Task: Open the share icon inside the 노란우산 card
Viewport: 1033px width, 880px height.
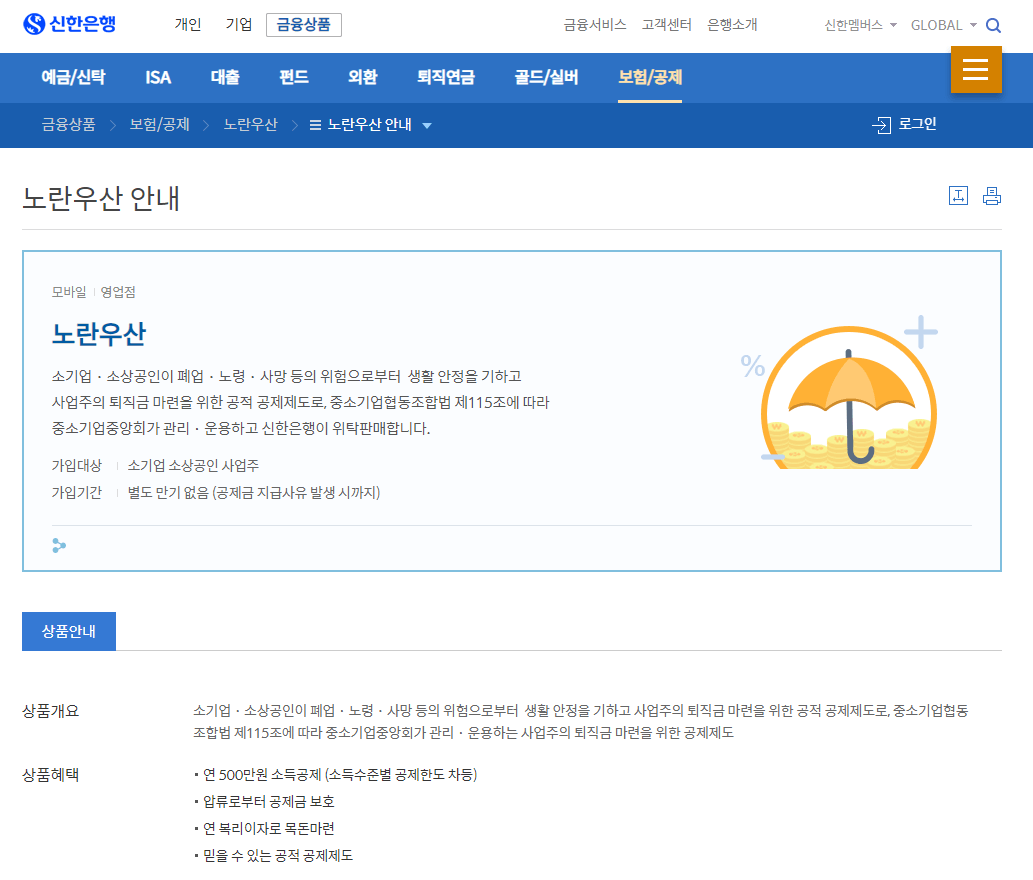Action: [58, 546]
